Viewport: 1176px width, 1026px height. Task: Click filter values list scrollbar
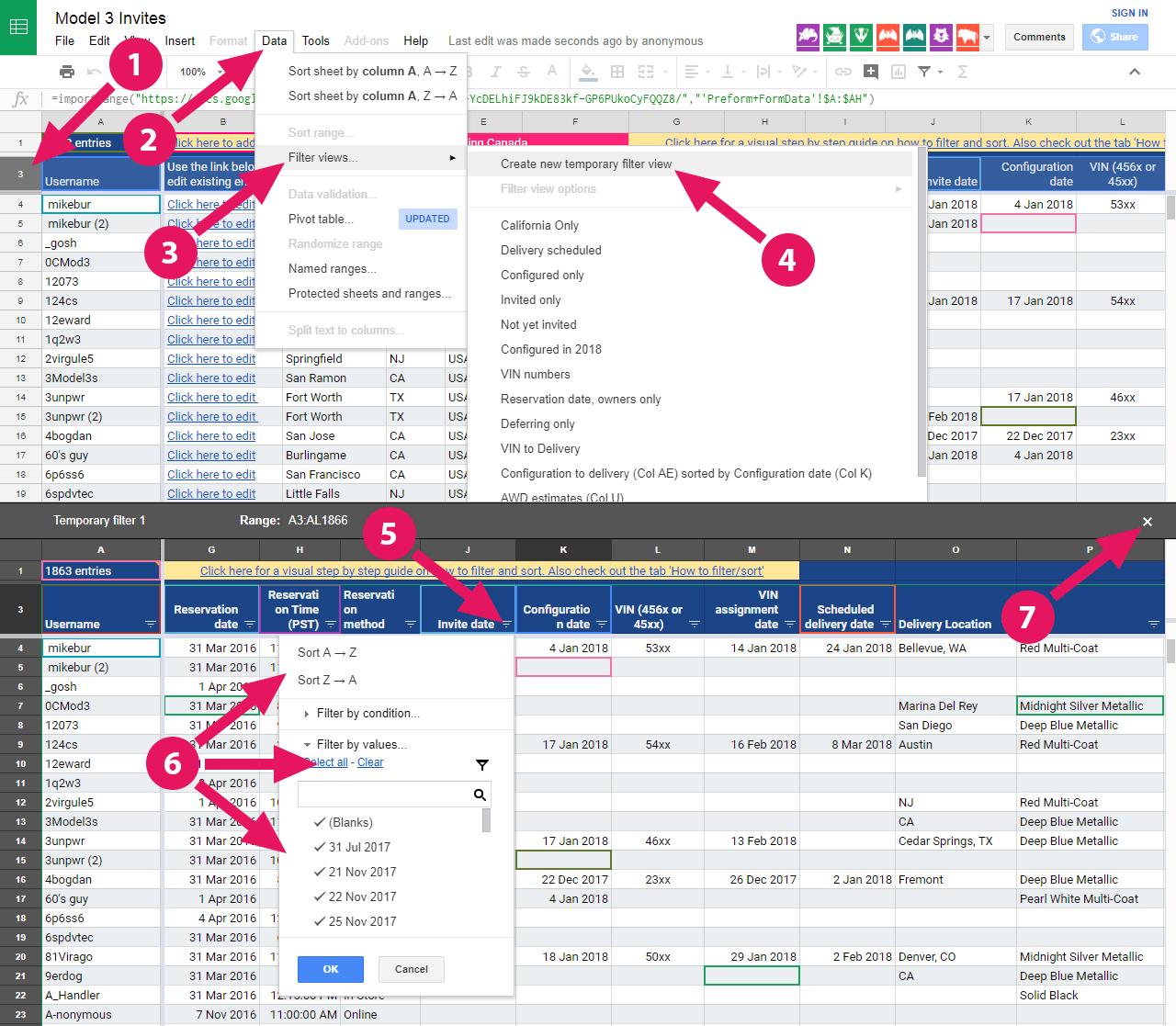[486, 820]
